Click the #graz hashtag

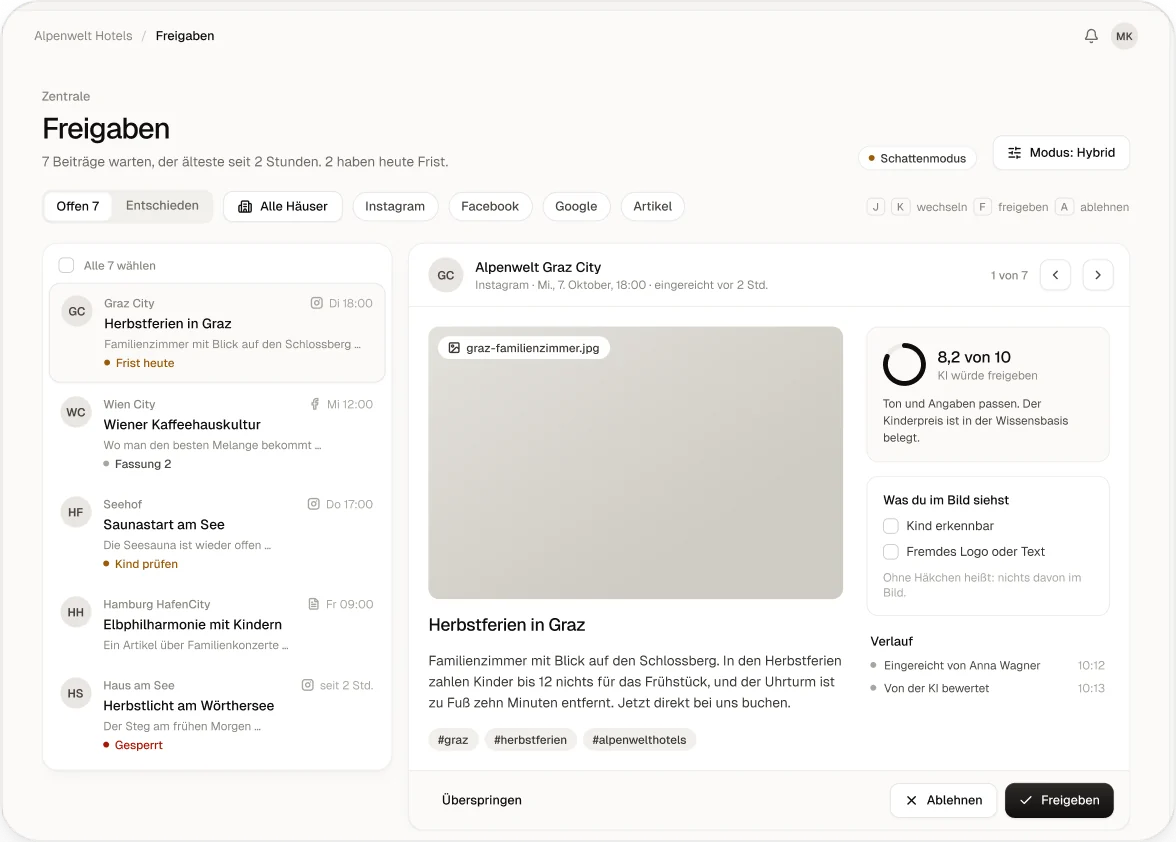click(453, 740)
